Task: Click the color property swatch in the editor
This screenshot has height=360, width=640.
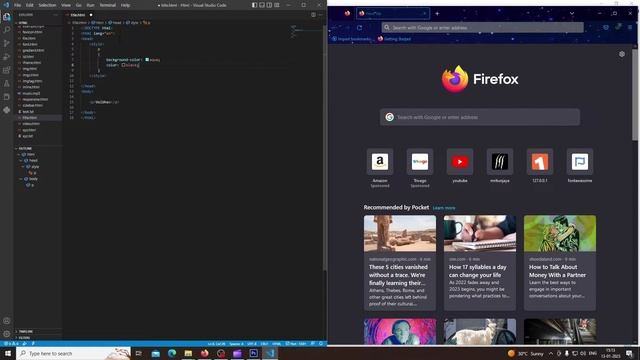Action: [123, 65]
